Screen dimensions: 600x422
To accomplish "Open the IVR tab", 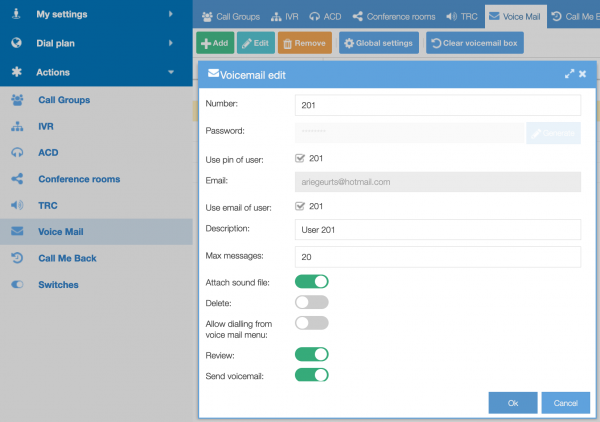I will pyautogui.click(x=284, y=16).
